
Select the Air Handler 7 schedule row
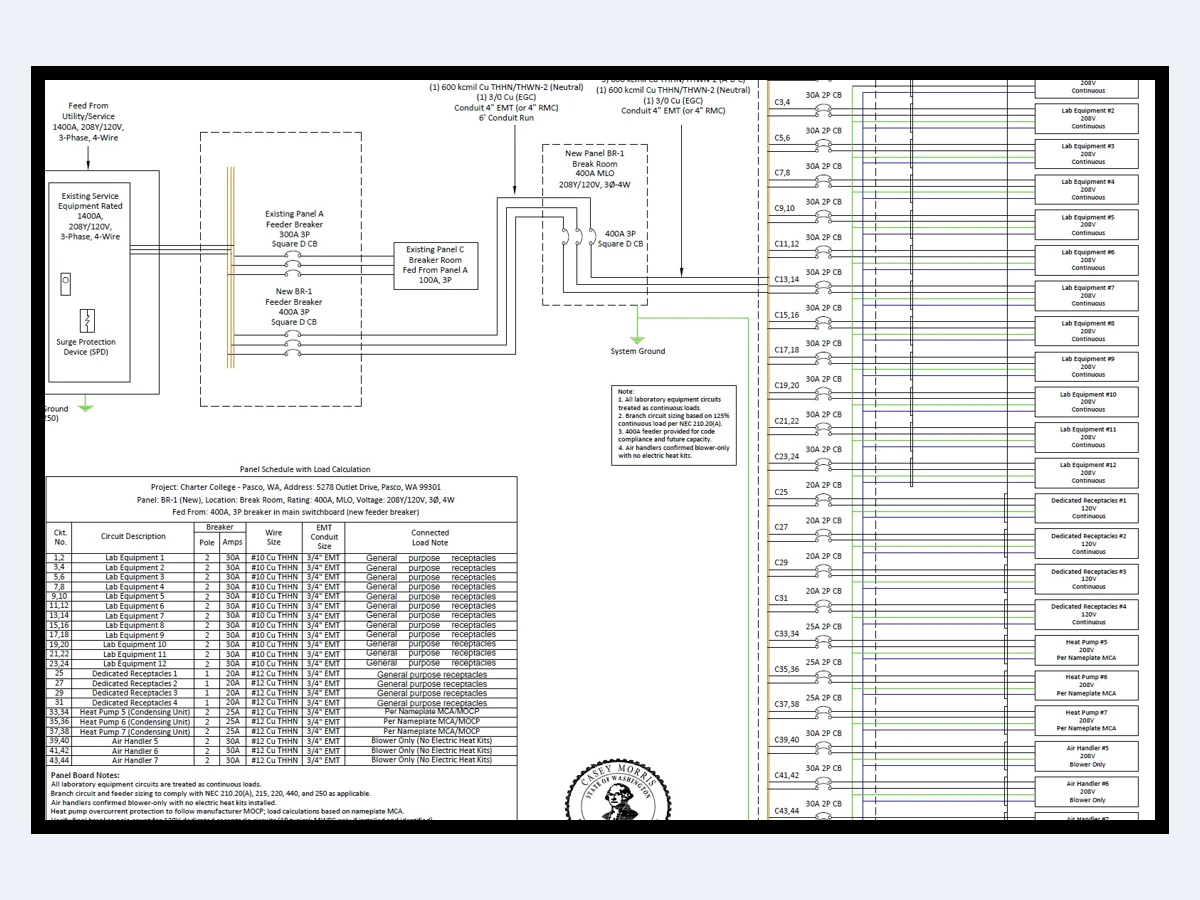(135, 760)
